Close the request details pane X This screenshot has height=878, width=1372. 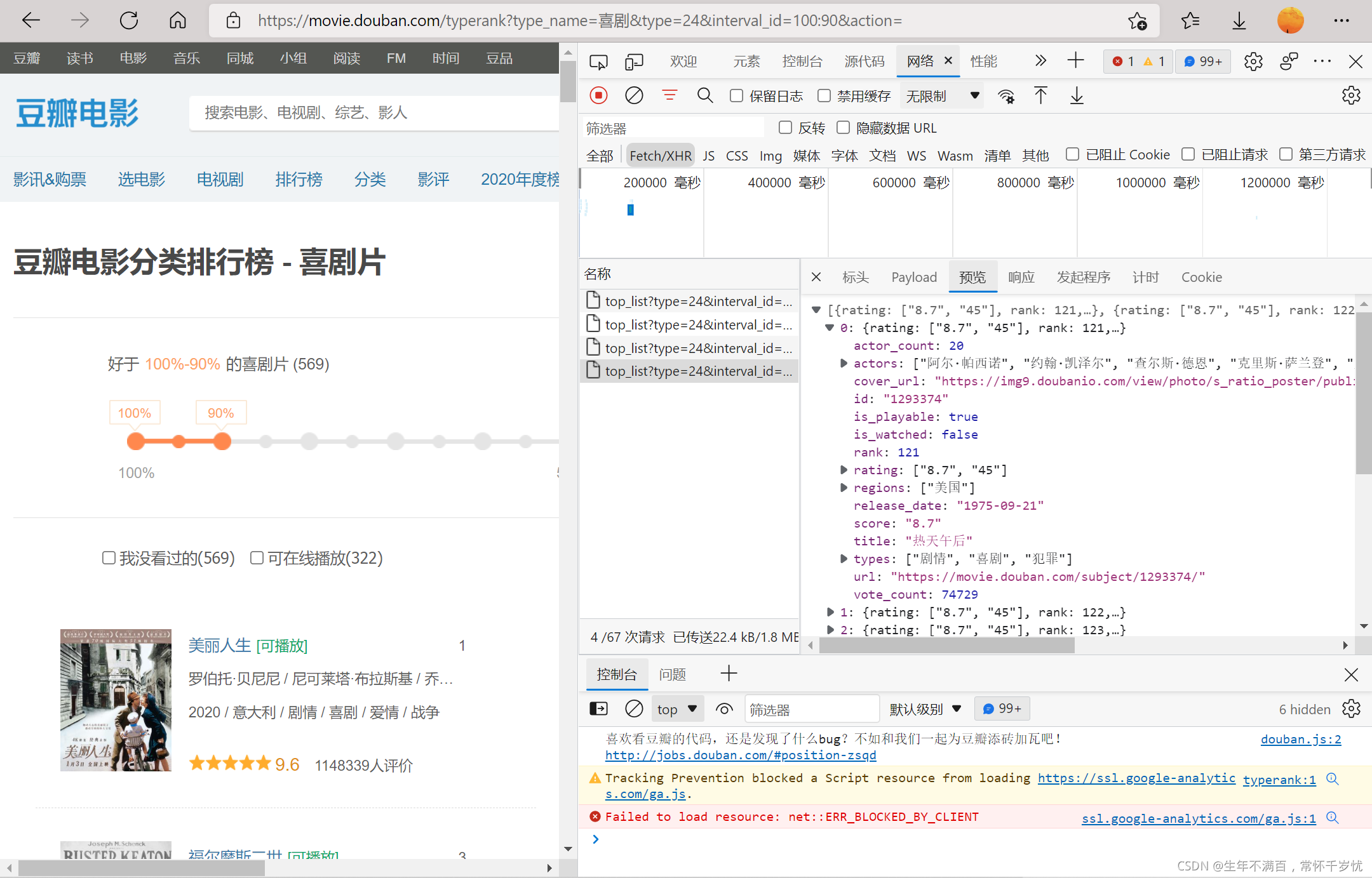[816, 277]
